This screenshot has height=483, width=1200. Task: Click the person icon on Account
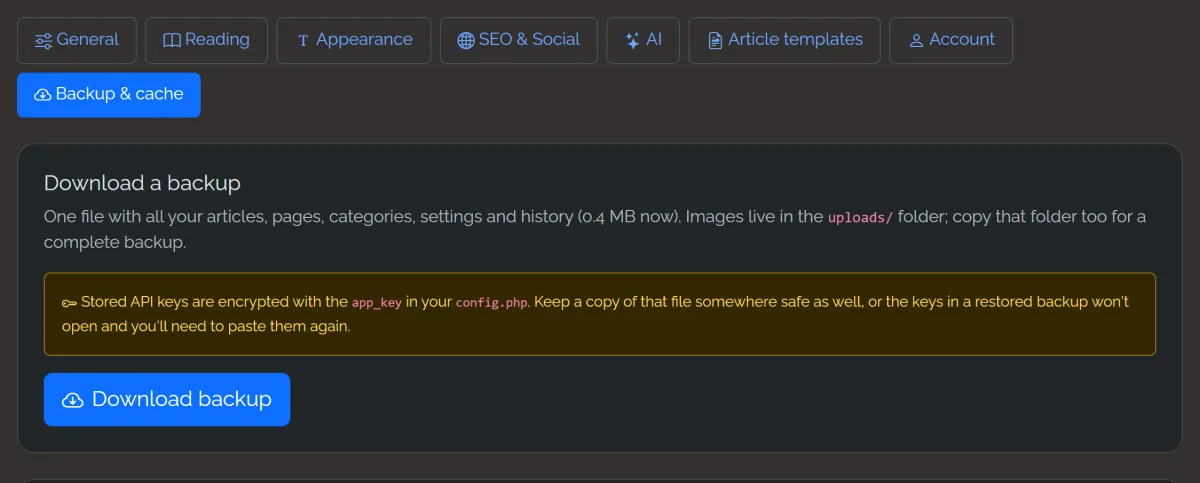click(x=916, y=41)
